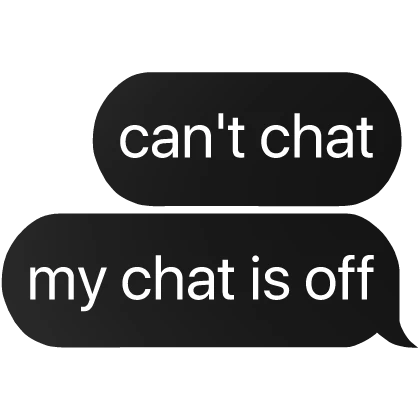Screen dimensions: 420x420
Task: Click the dot of "i" in "is"
Action: [256, 260]
